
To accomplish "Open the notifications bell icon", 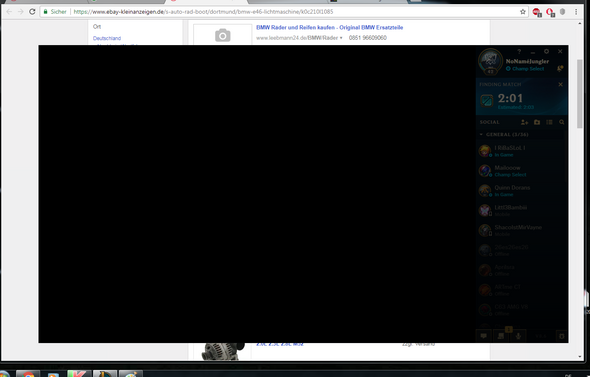I will click(x=560, y=68).
